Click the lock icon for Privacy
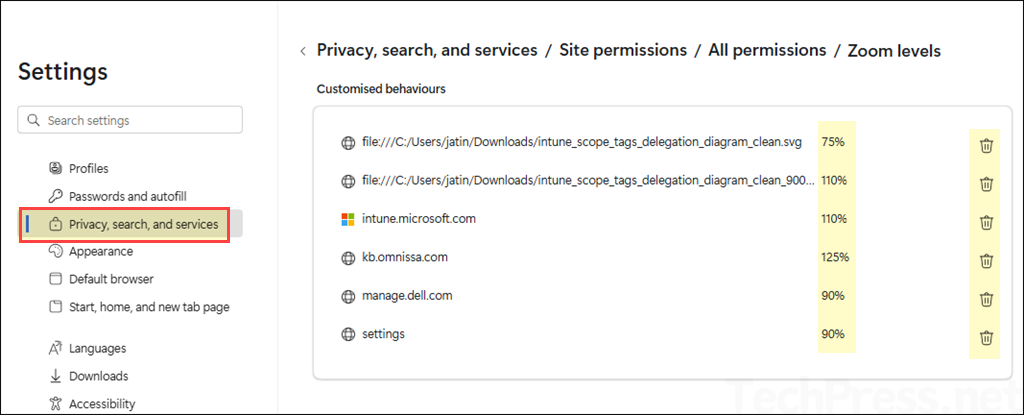The image size is (1024, 415). click(x=56, y=224)
